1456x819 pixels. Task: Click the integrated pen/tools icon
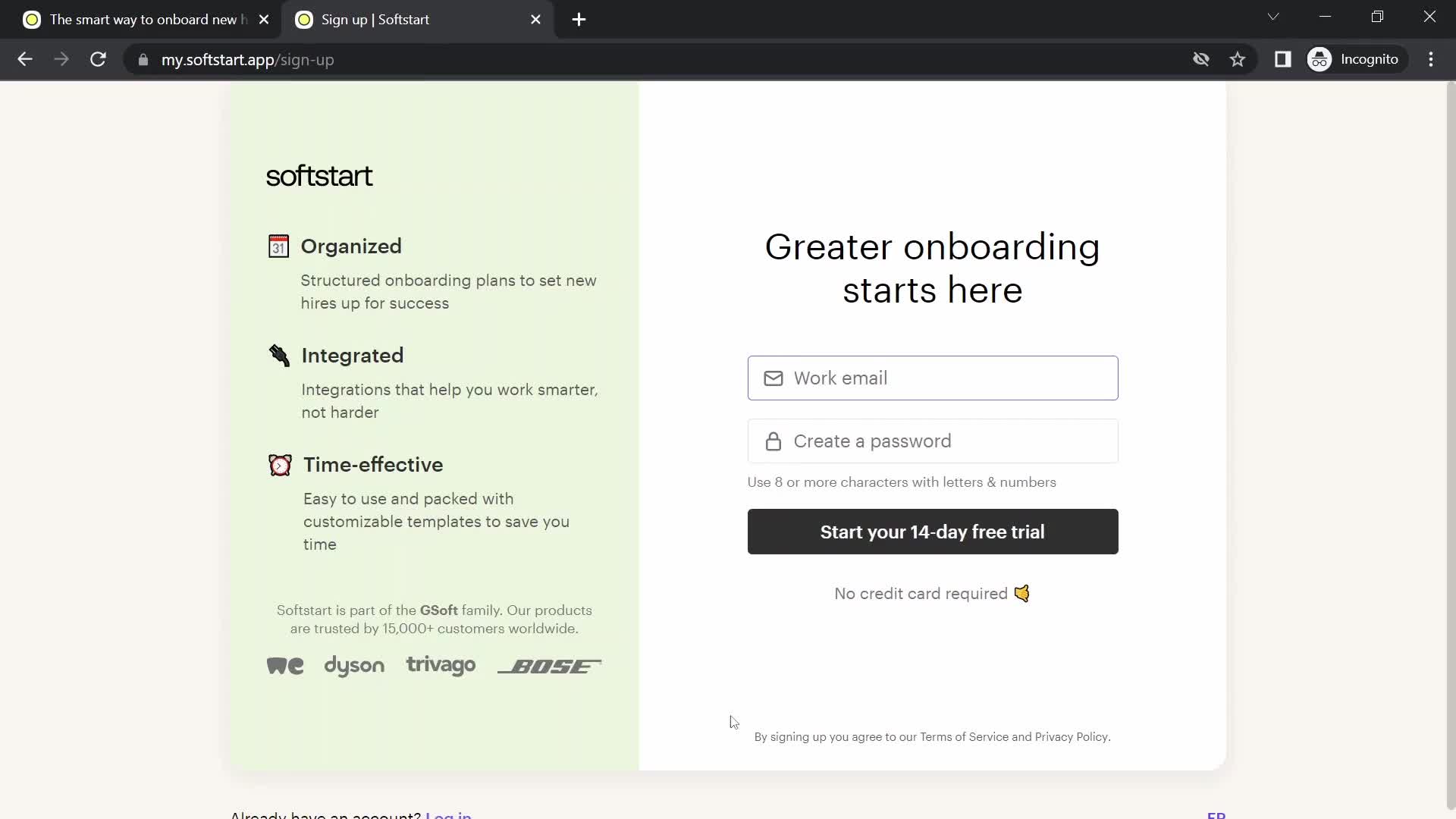[278, 356]
